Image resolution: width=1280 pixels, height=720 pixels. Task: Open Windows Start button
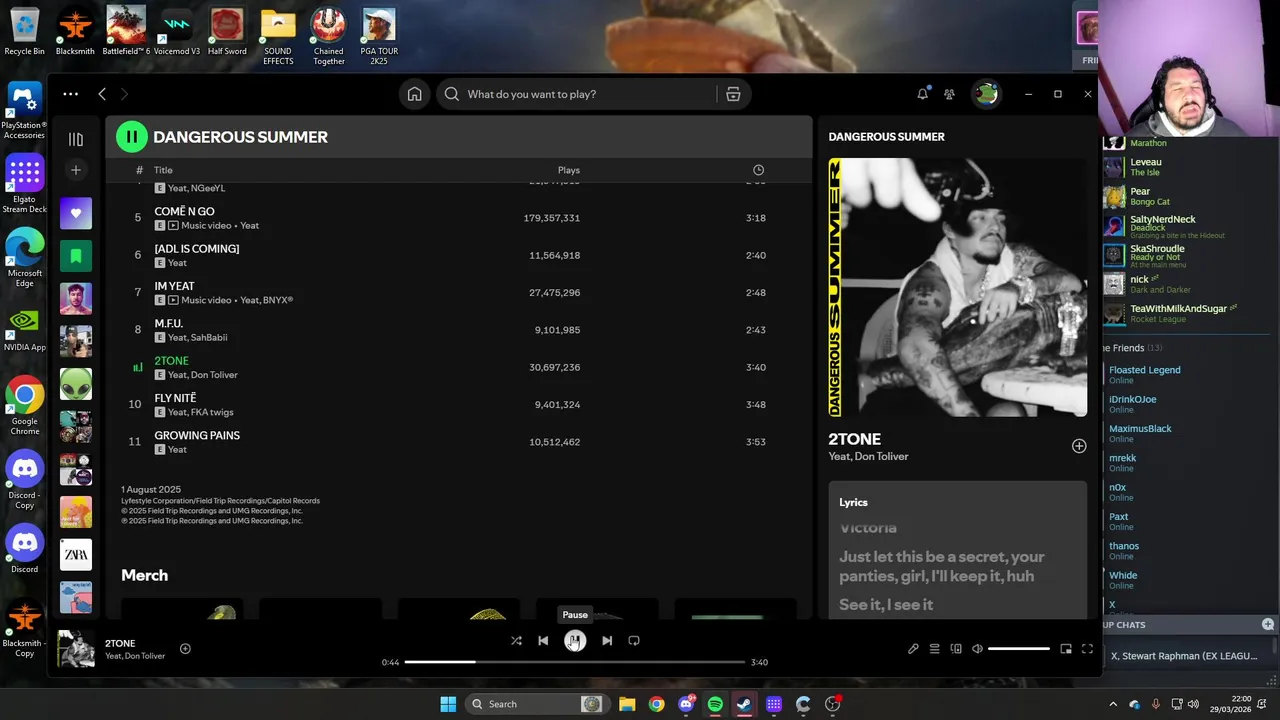448,704
